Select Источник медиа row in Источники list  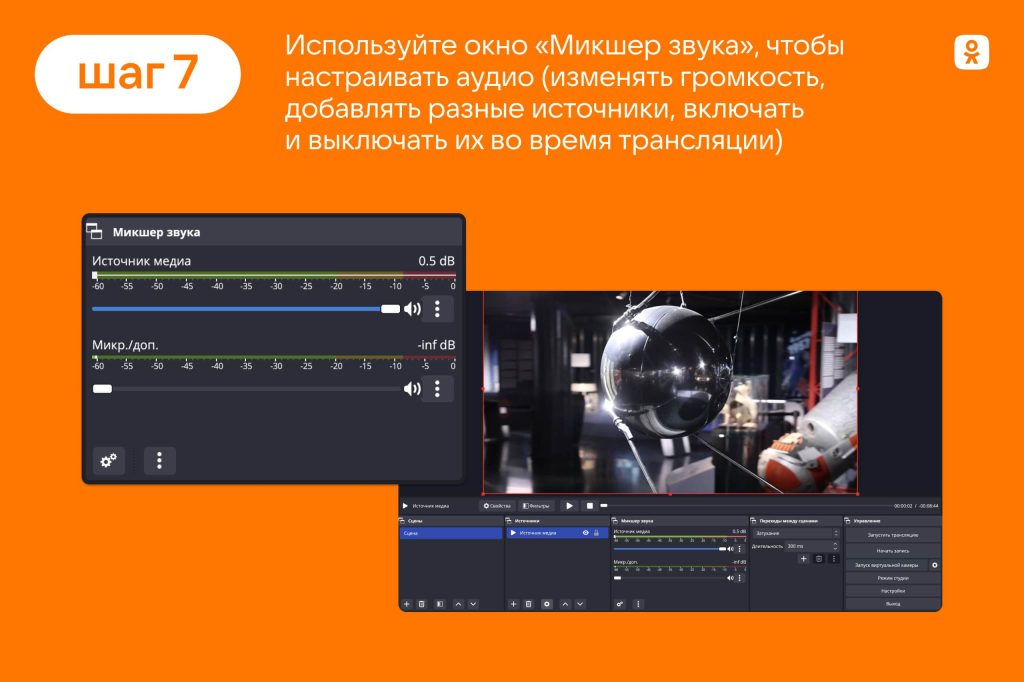[557, 533]
